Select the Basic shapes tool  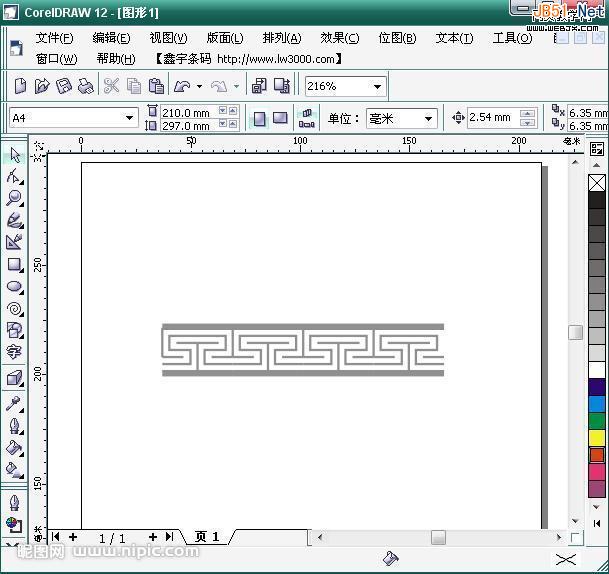pos(15,330)
